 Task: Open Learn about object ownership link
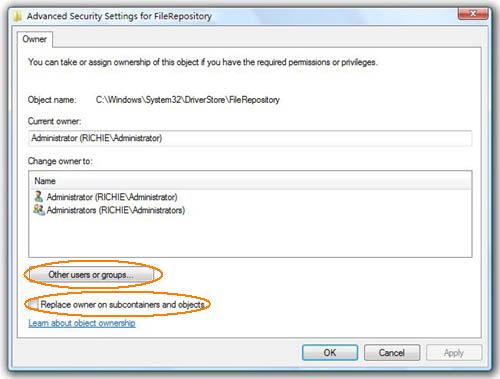coord(82,323)
